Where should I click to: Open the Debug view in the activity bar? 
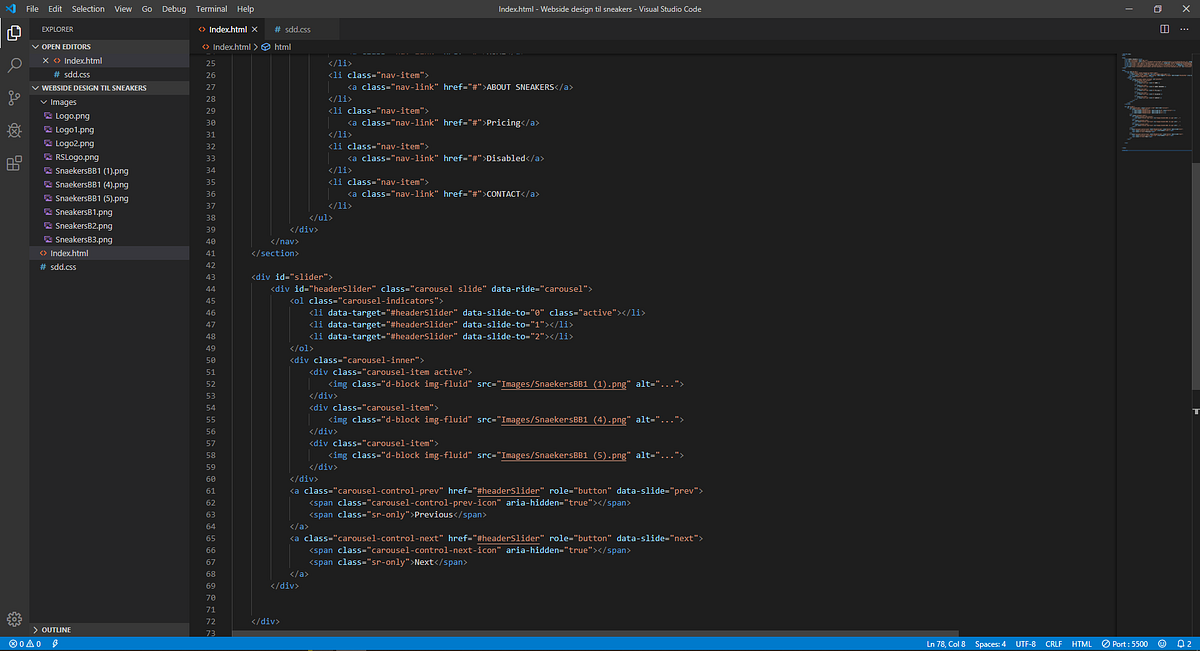(x=14, y=130)
